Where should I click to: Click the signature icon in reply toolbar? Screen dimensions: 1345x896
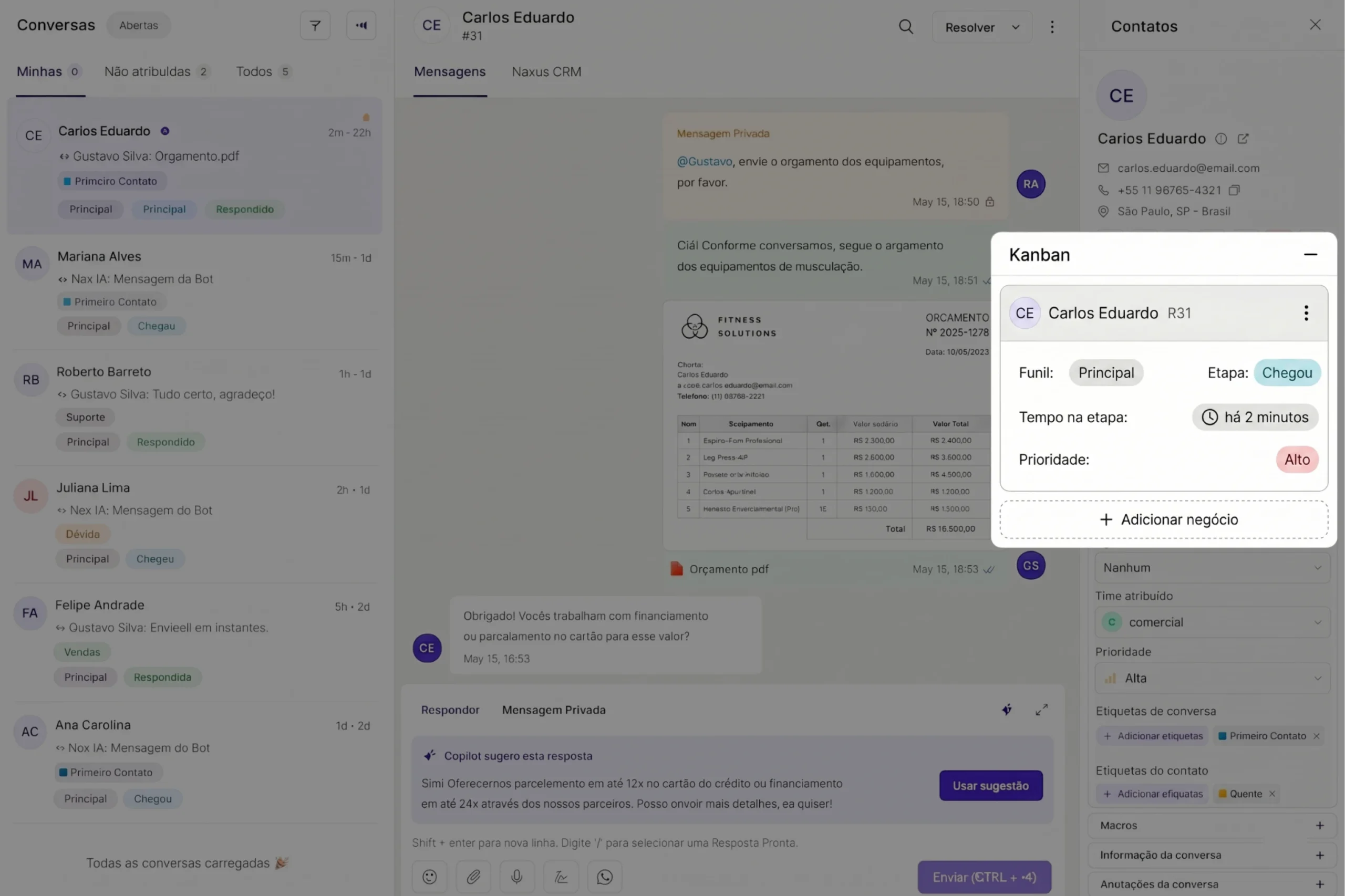561,877
